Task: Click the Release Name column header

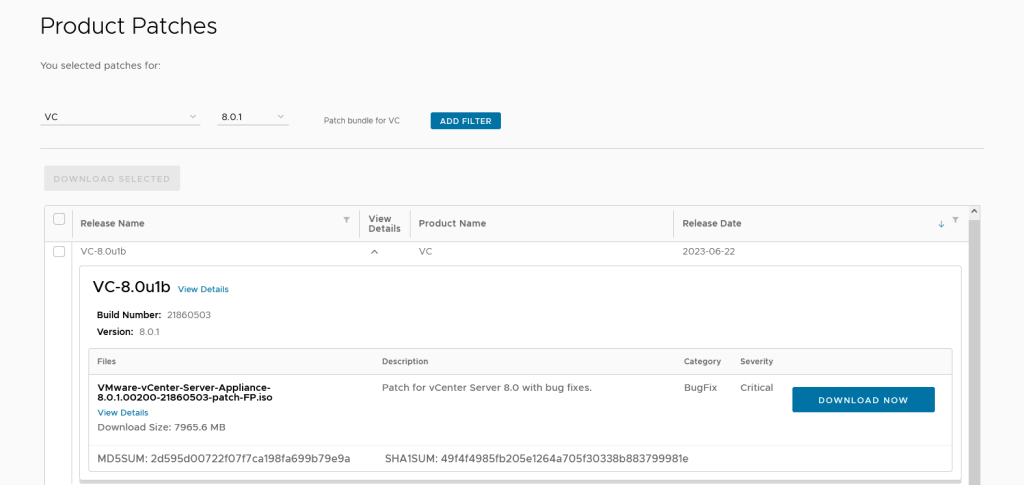Action: 112,223
